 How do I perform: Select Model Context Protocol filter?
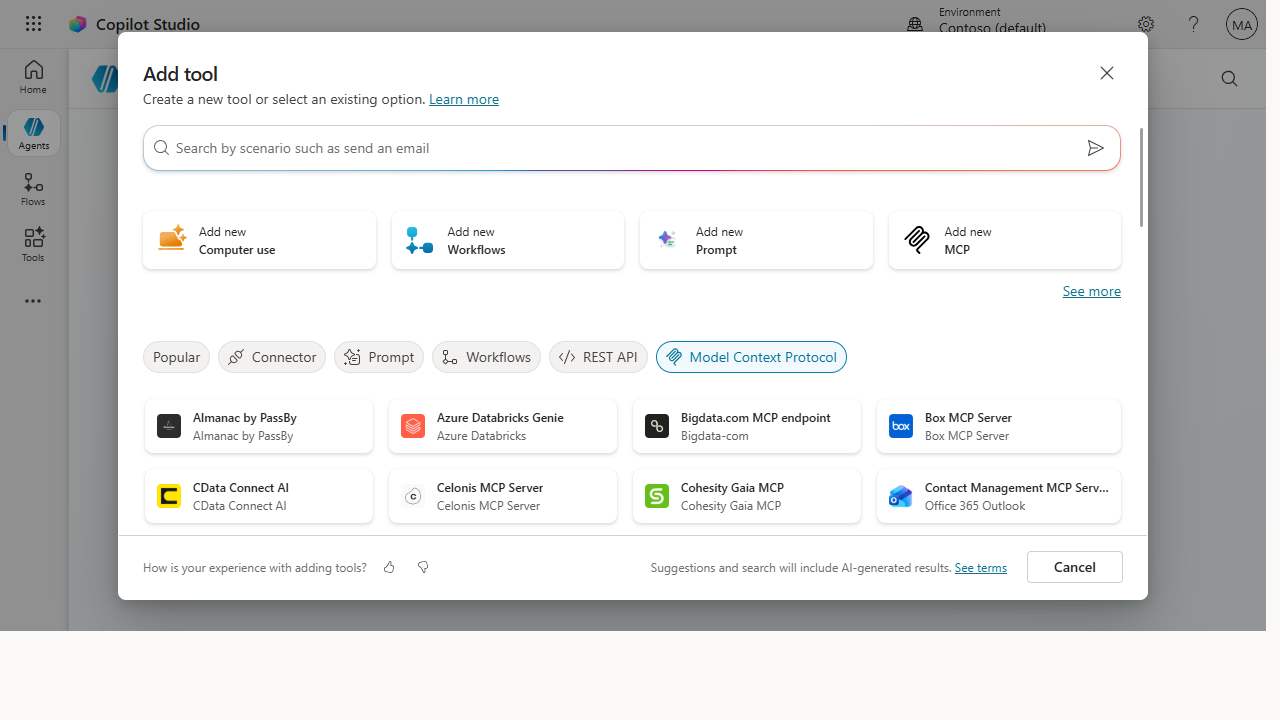tap(751, 357)
